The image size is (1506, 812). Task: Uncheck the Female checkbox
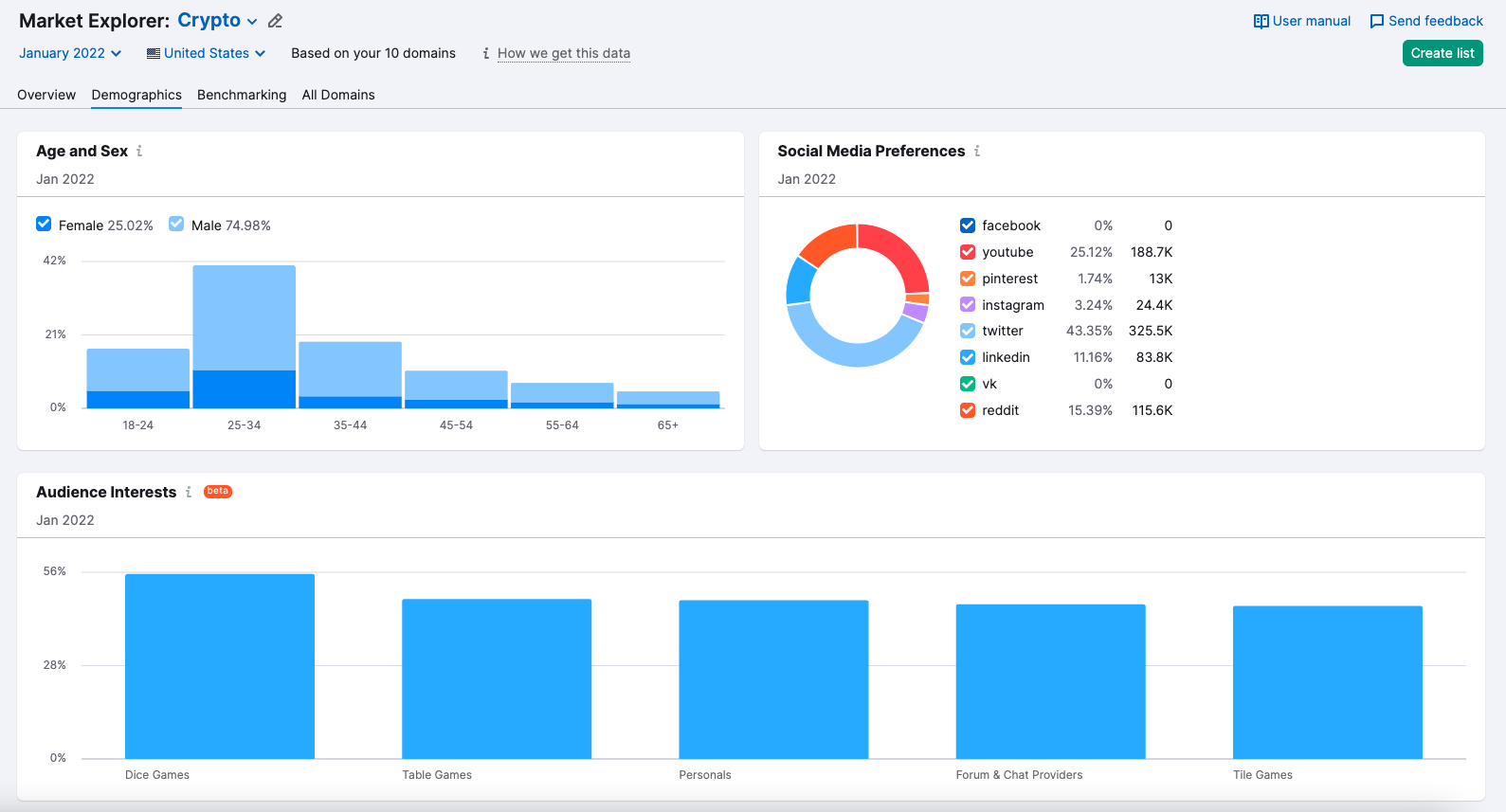(44, 225)
